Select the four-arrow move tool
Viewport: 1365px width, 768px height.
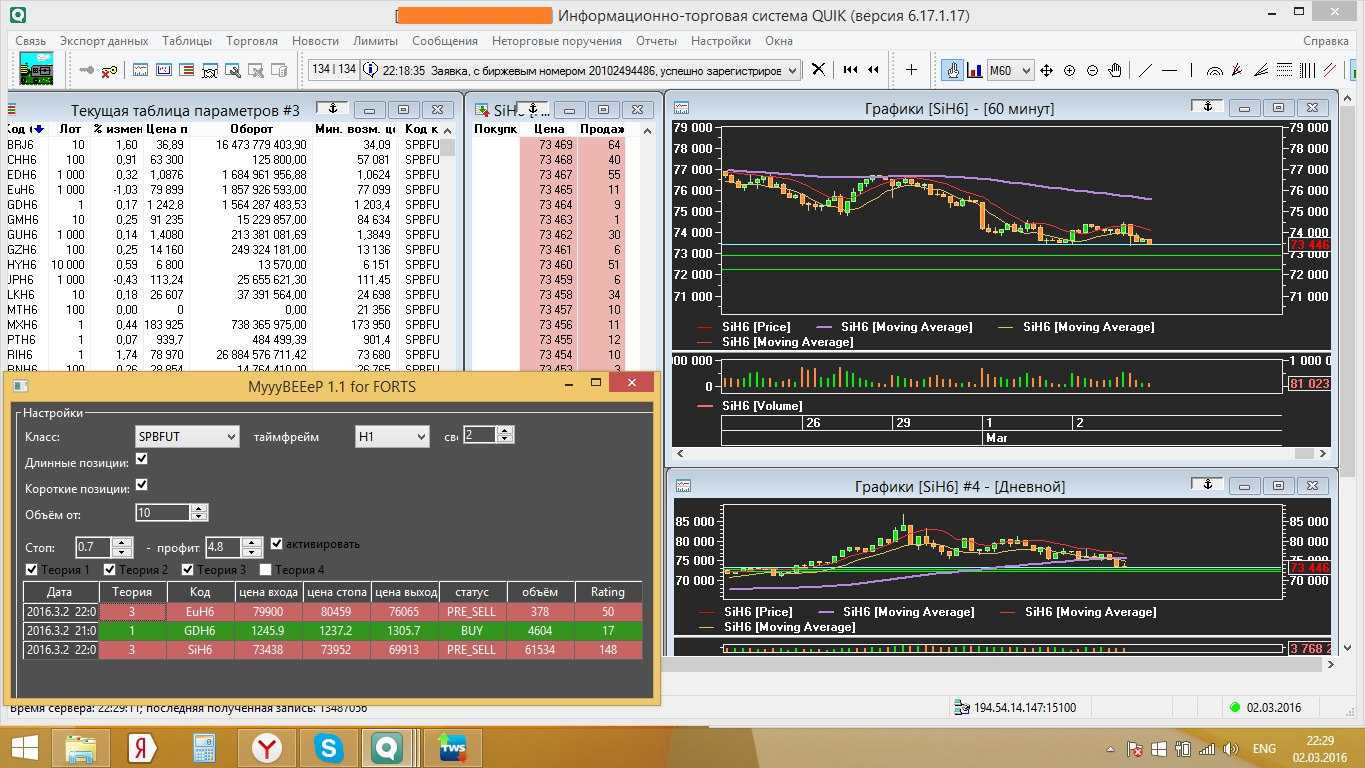(1046, 70)
